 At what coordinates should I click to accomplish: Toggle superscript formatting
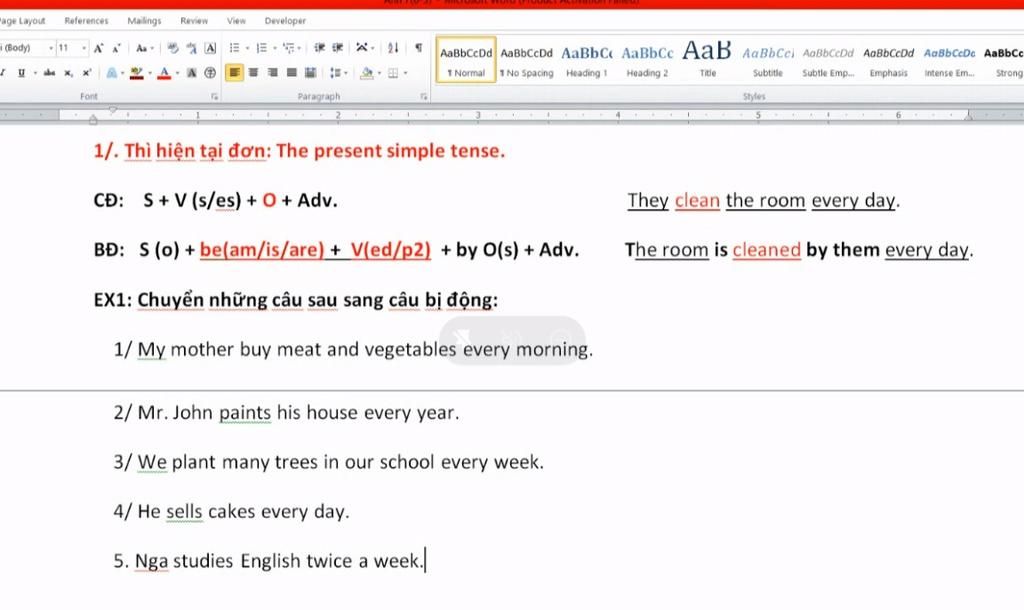(86, 73)
